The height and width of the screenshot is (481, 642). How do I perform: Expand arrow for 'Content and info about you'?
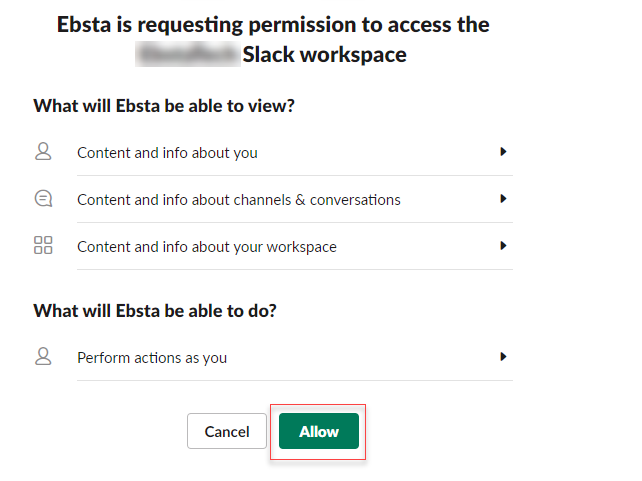click(x=504, y=152)
